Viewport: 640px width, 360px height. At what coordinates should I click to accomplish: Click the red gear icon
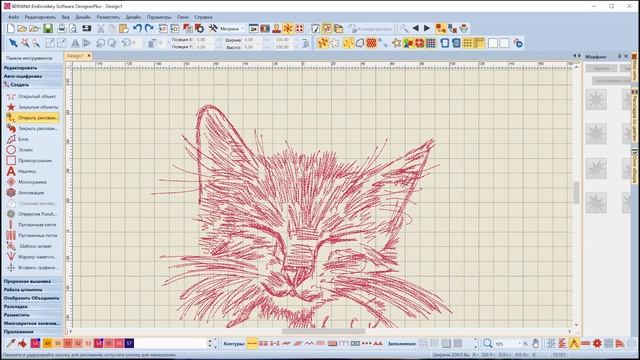(x=597, y=344)
